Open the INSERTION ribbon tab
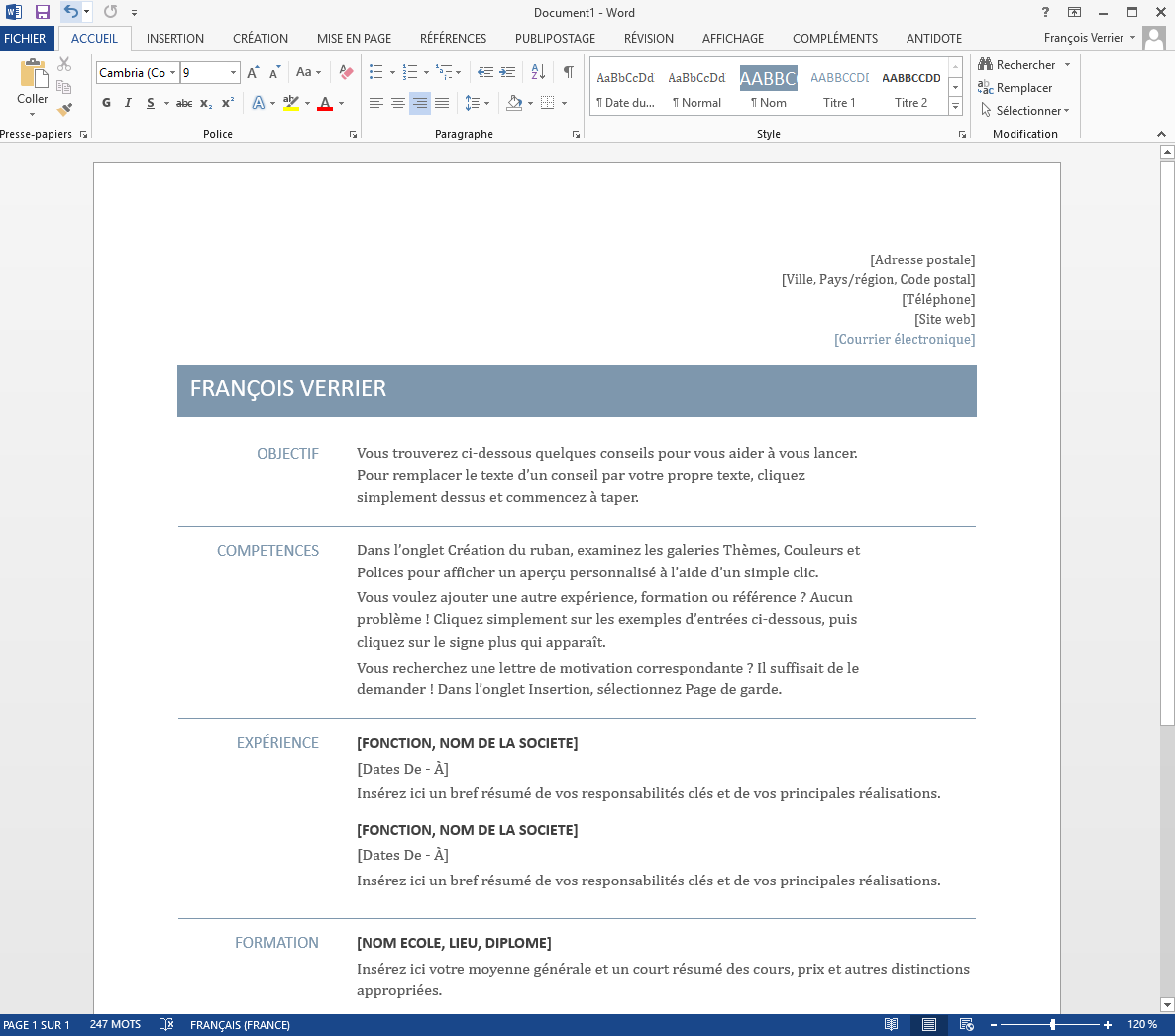 pyautogui.click(x=175, y=38)
